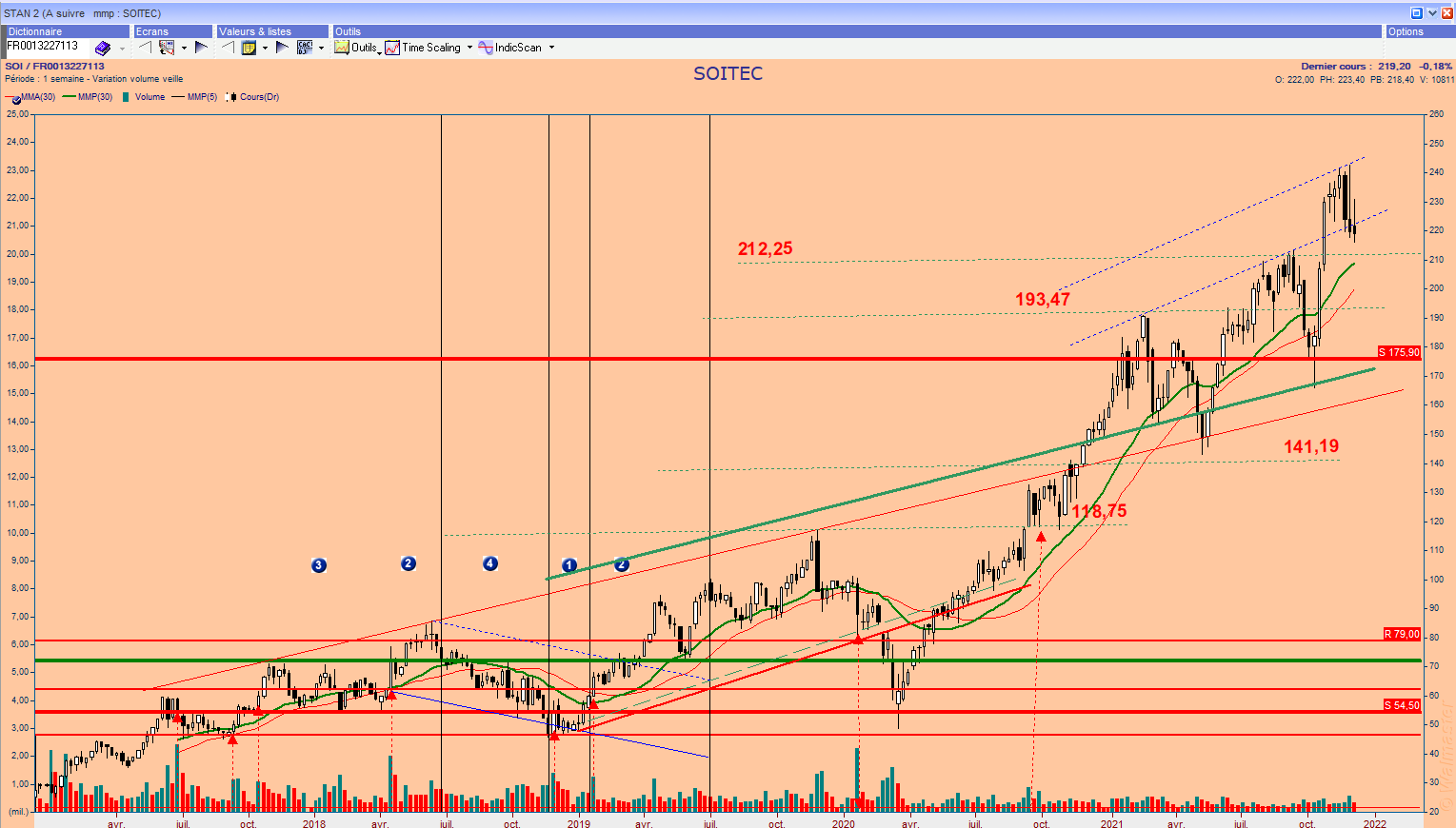The height and width of the screenshot is (828, 1456).
Task: Click the Volume legend entry
Action: (144, 97)
